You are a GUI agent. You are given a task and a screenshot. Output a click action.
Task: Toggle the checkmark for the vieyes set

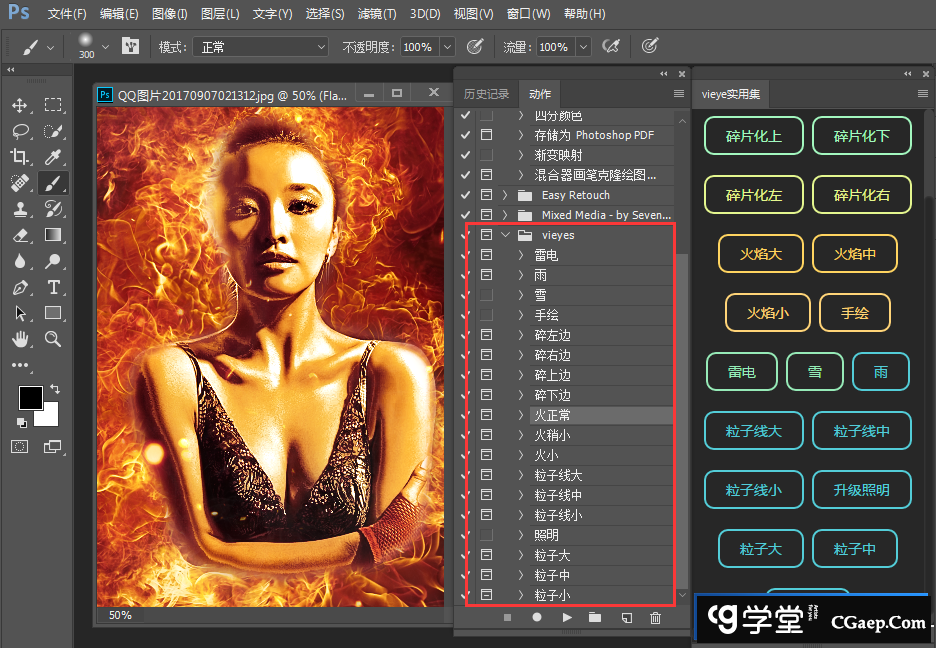pos(465,235)
